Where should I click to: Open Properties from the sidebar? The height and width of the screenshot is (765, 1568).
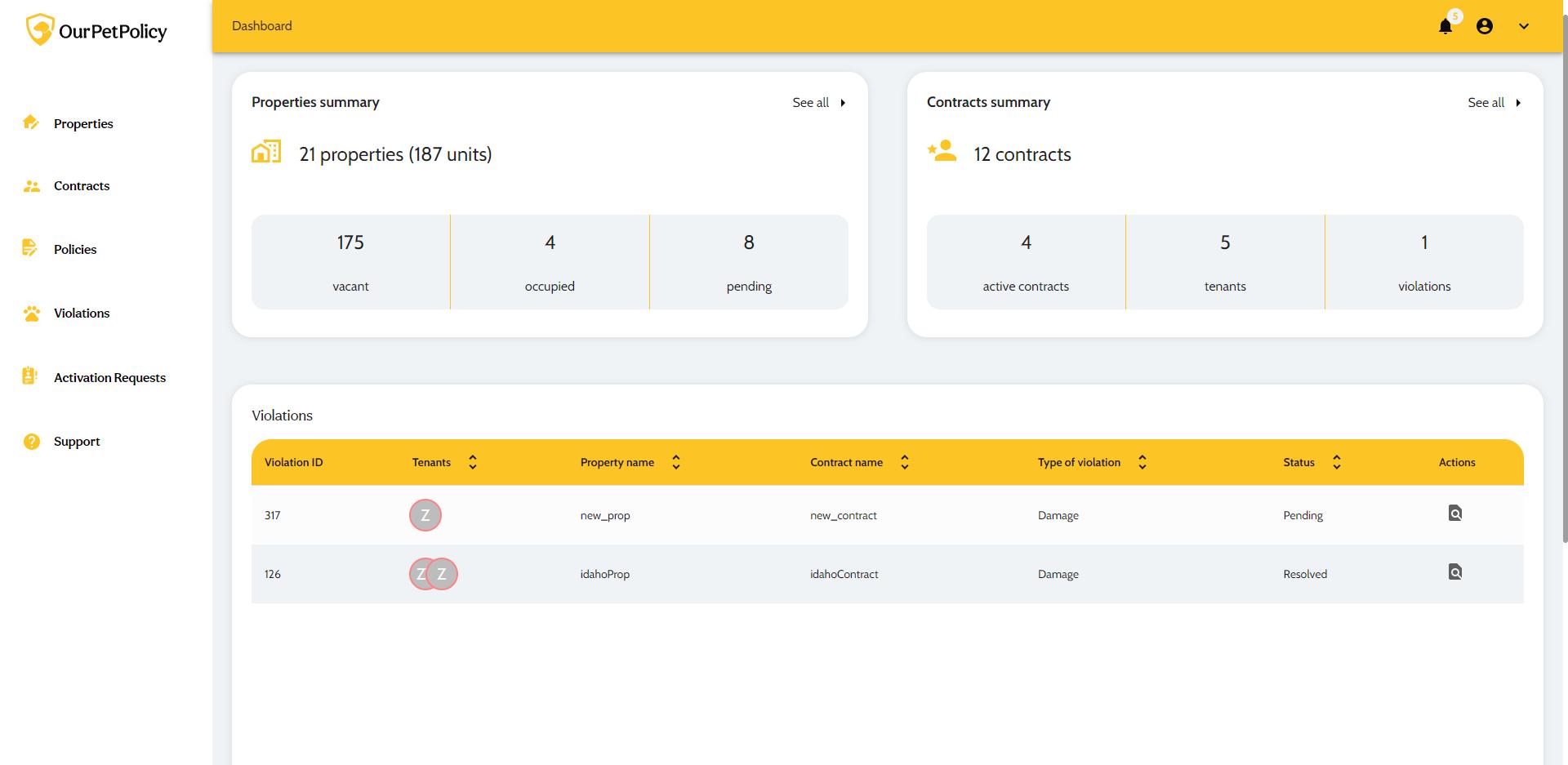pyautogui.click(x=82, y=123)
